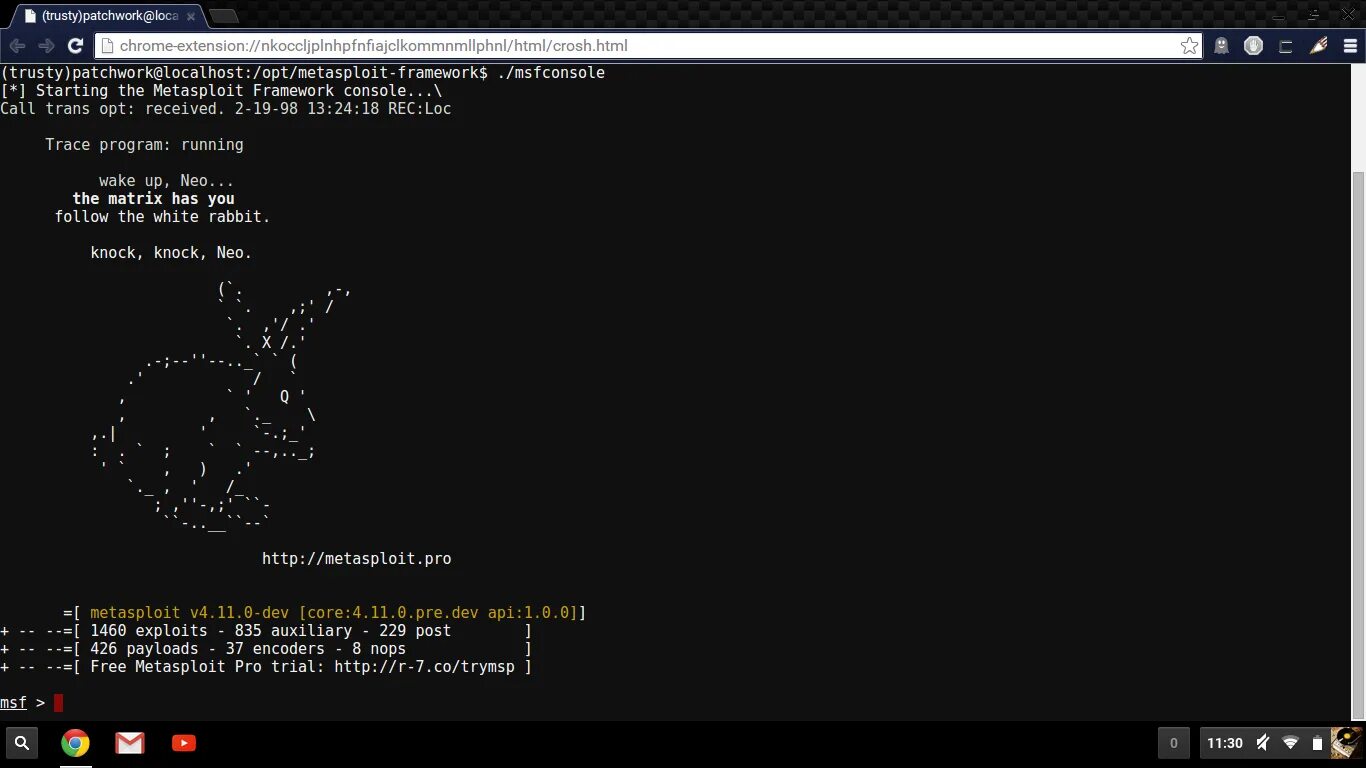Open the user avatar turntable picture
Image resolution: width=1366 pixels, height=768 pixels.
[1347, 743]
